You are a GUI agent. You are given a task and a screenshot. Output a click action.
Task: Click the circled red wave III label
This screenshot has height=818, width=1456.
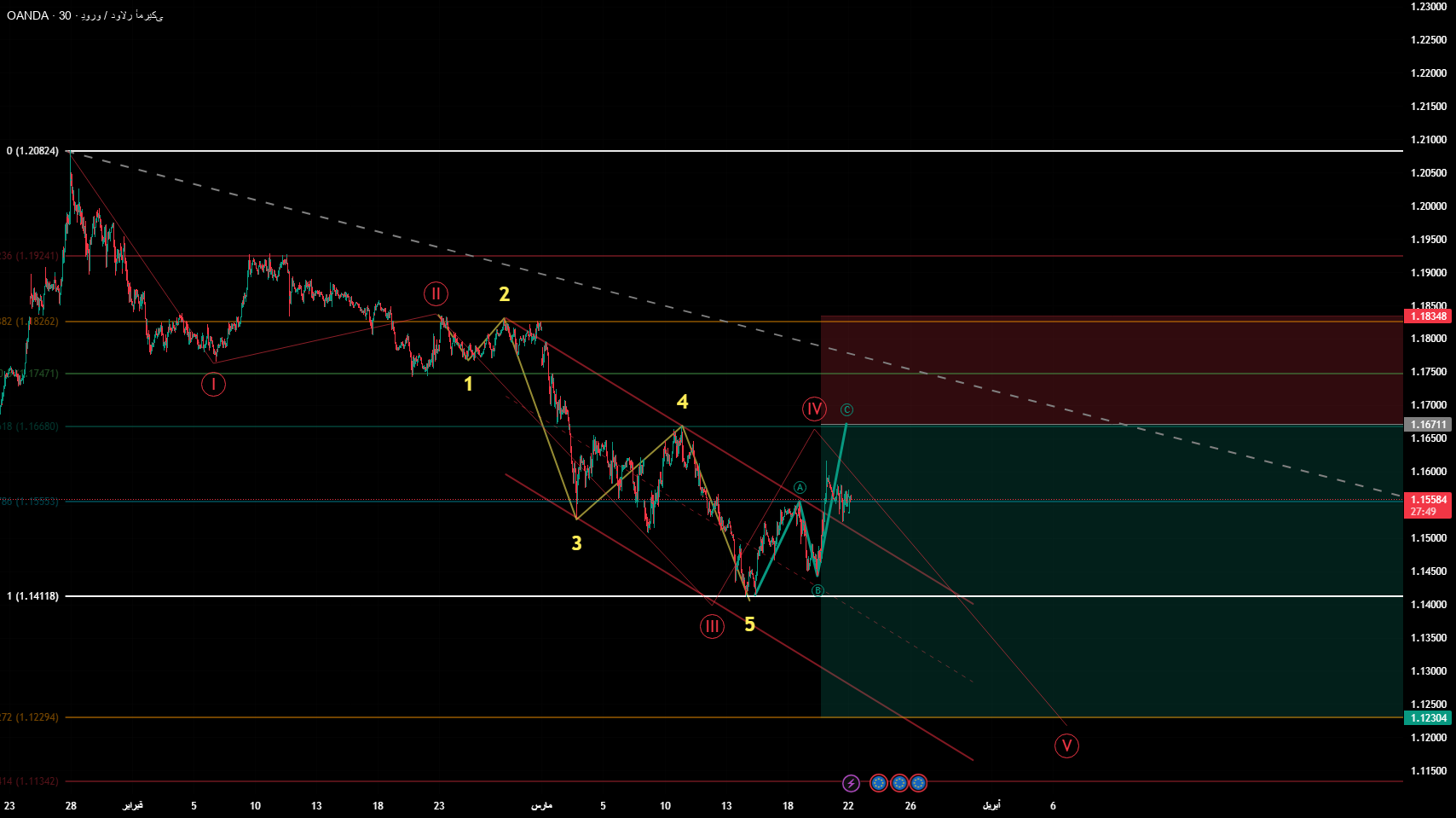click(712, 627)
